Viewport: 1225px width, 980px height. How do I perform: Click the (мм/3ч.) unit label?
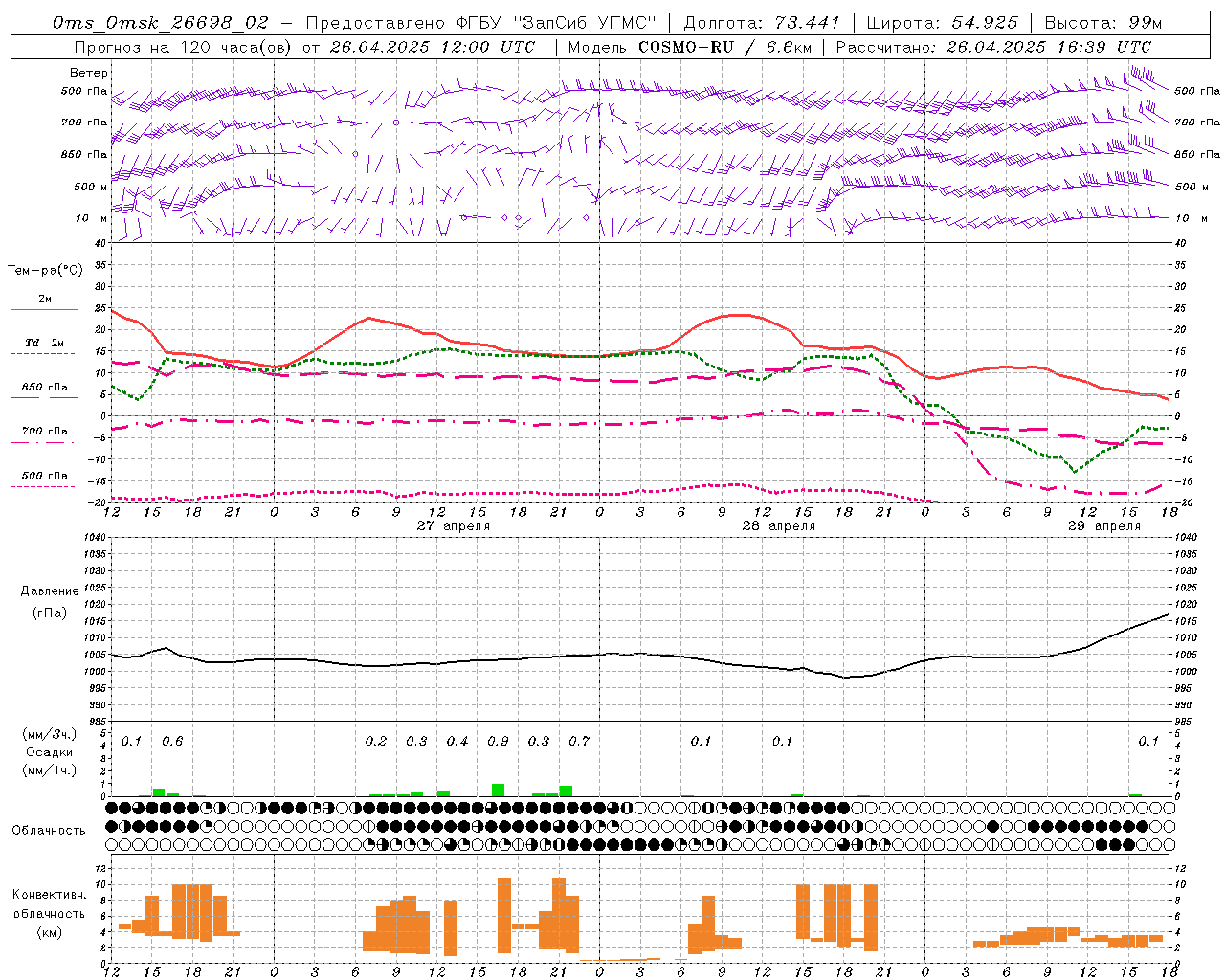click(x=50, y=735)
